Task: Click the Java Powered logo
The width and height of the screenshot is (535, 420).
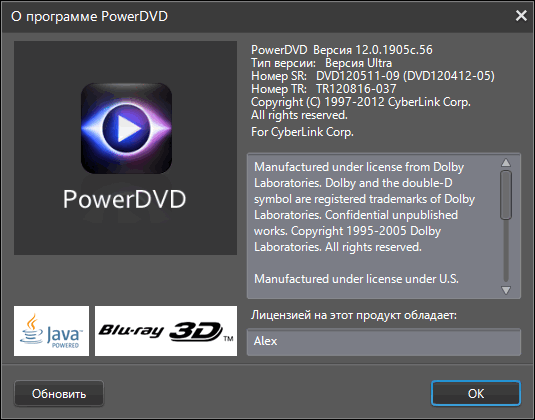Action: (x=52, y=331)
